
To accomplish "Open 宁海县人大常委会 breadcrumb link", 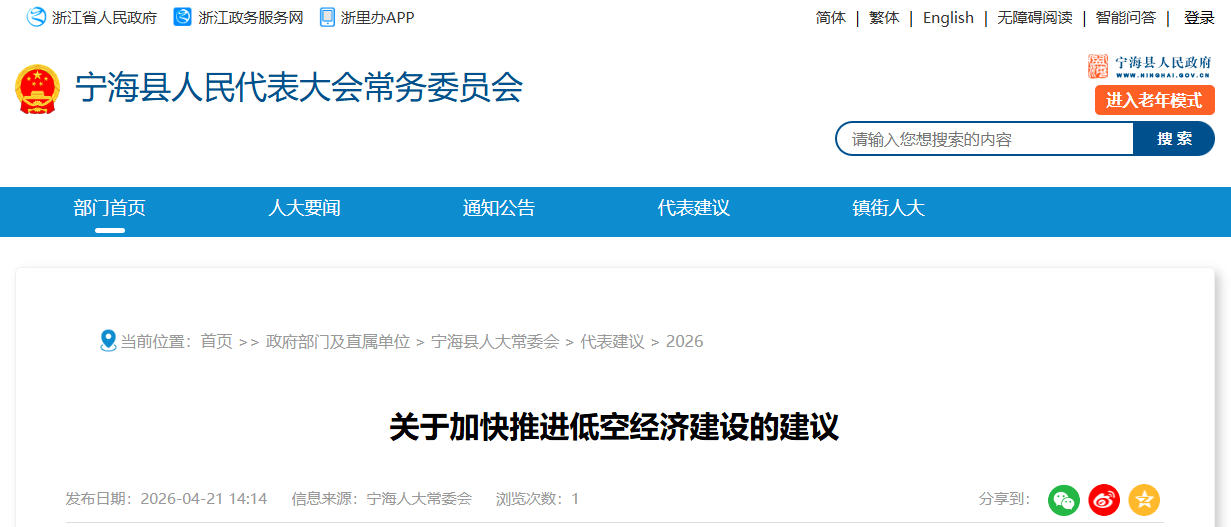I will 495,342.
